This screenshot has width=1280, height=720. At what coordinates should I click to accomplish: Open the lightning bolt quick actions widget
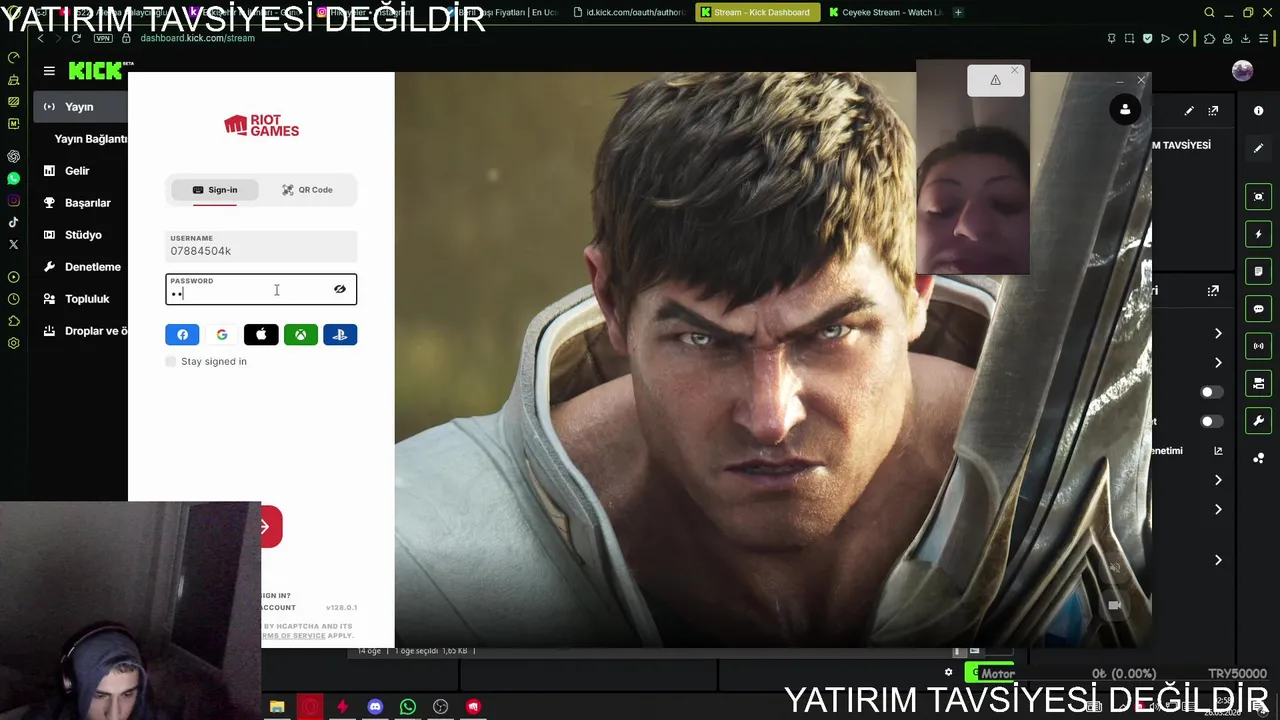click(1259, 234)
